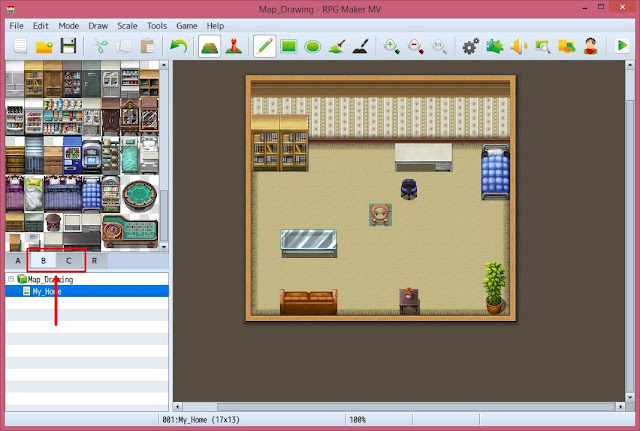Select the Flood Fill tool

[337, 46]
